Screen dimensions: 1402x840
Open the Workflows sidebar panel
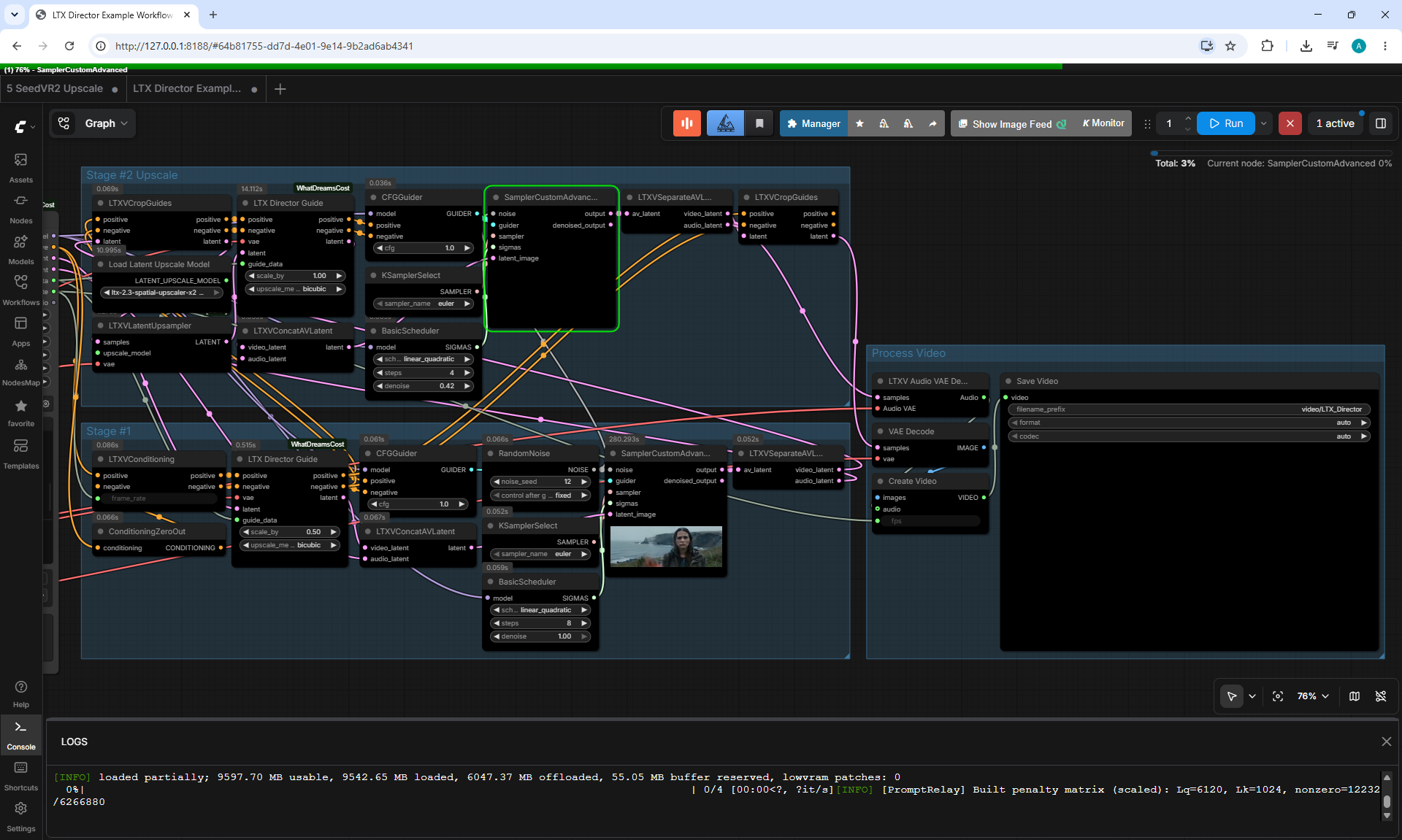click(20, 290)
